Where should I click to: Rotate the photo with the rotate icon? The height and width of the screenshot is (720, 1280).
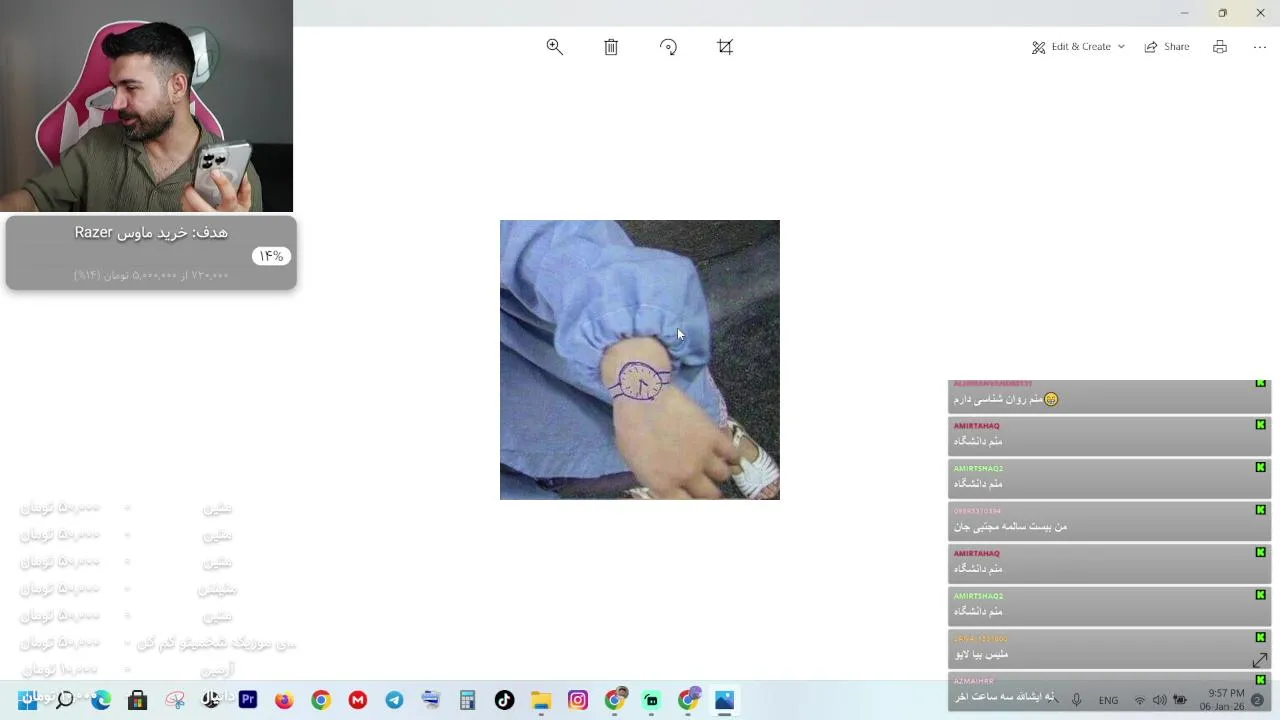click(668, 47)
